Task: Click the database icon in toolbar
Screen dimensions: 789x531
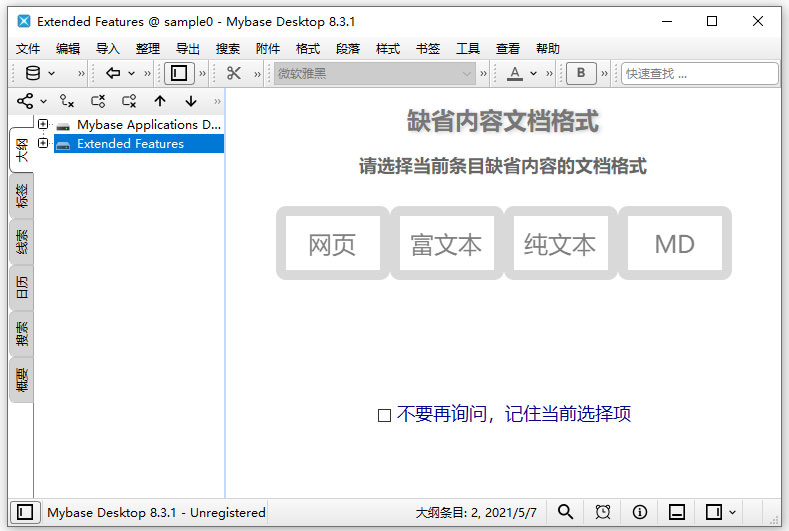Action: (x=33, y=73)
